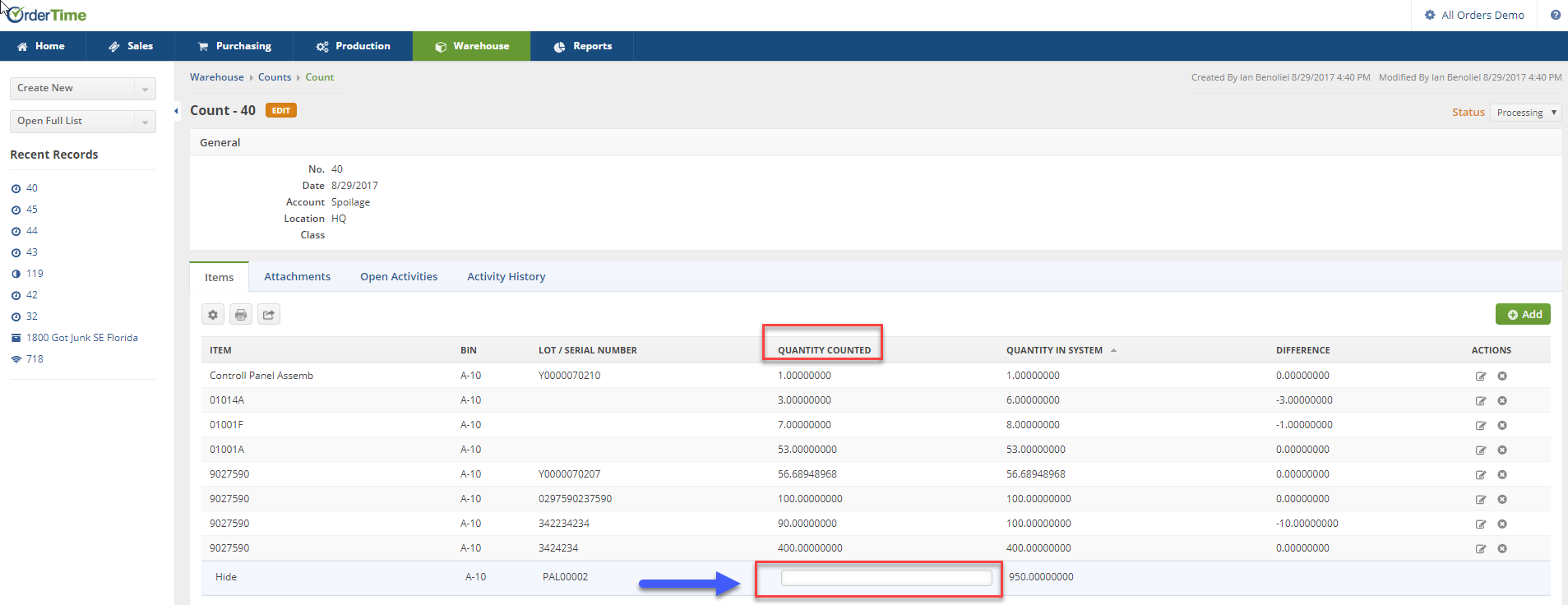The height and width of the screenshot is (605, 1568).
Task: Expand the Open Full List dropdown
Action: pyautogui.click(x=145, y=122)
